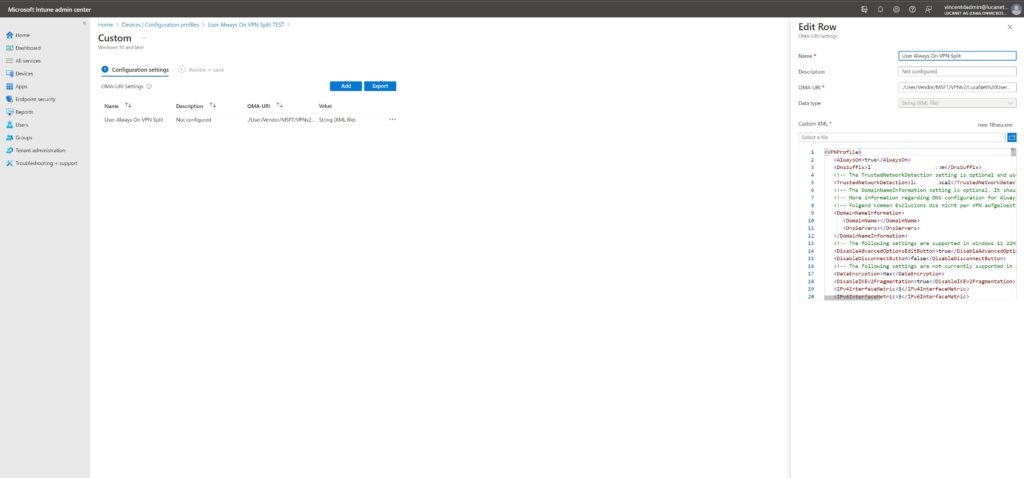Screen dimensions: 1024x478
Task: Click into the OMA-URI input field
Action: (957, 87)
